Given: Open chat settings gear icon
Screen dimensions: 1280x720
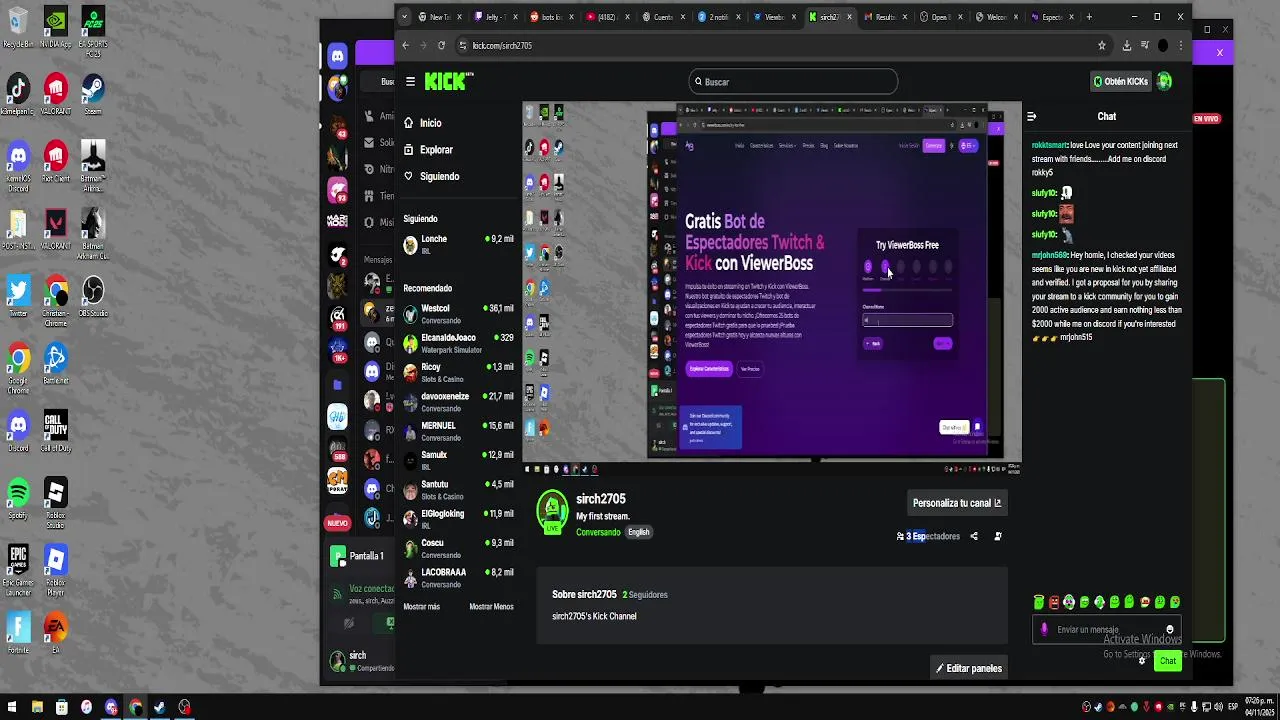Looking at the screenshot, I should (1142, 661).
